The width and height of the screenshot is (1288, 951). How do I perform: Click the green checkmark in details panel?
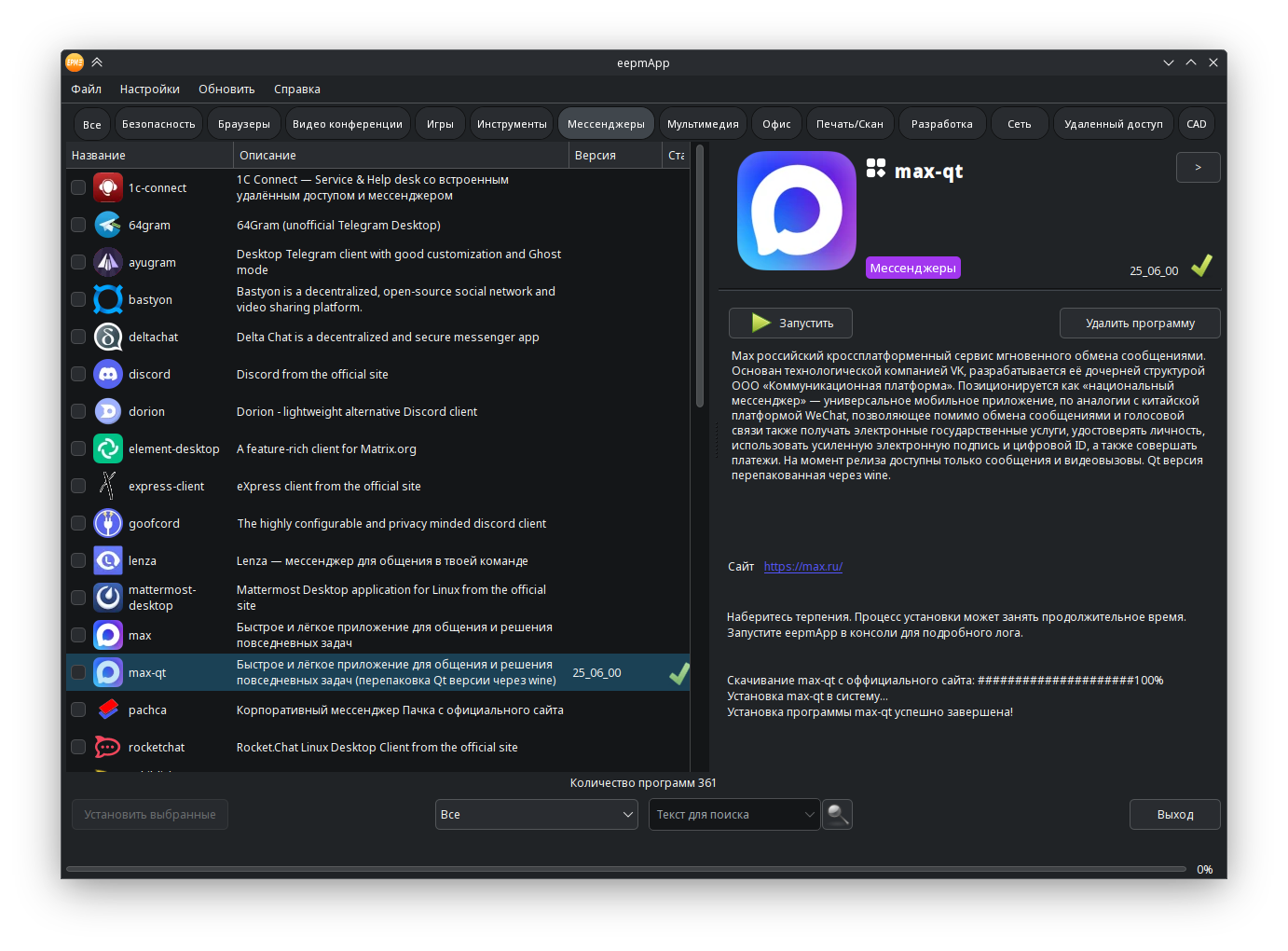[x=1201, y=266]
